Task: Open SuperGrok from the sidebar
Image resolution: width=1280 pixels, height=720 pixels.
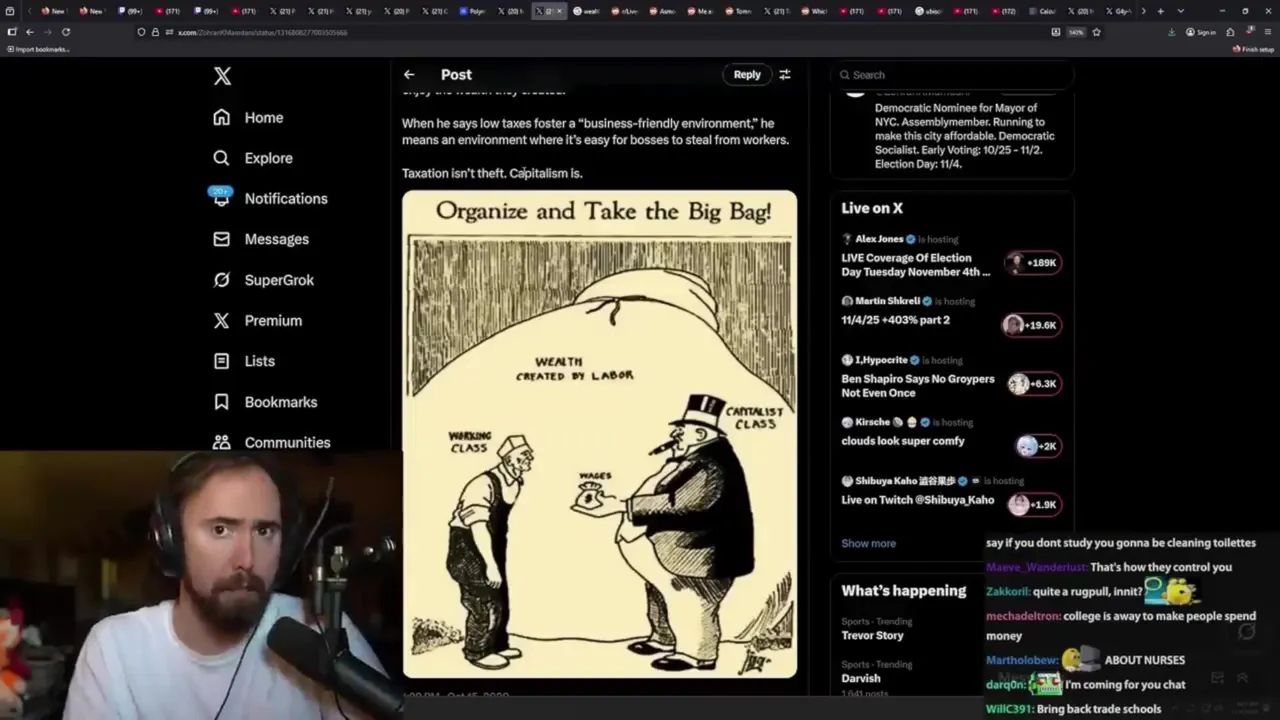Action: (x=263, y=280)
